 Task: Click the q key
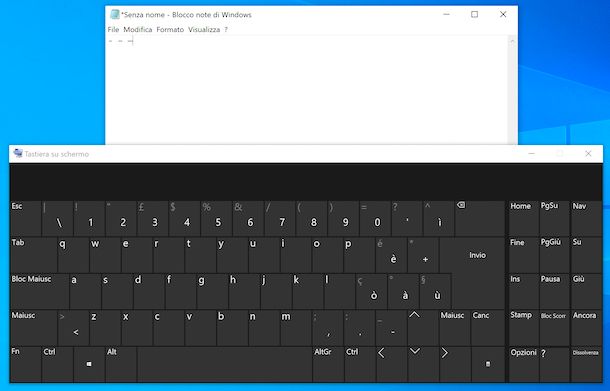click(73, 255)
